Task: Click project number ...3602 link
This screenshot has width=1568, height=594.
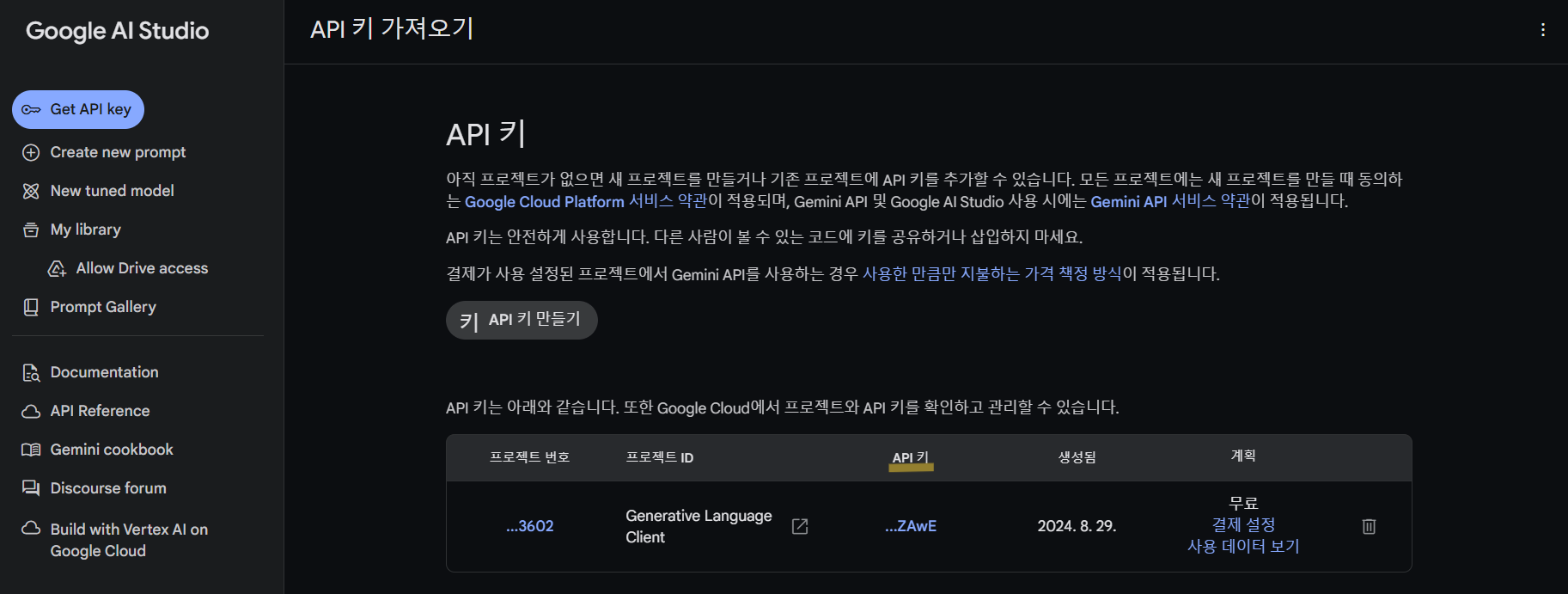Action: coord(530,526)
